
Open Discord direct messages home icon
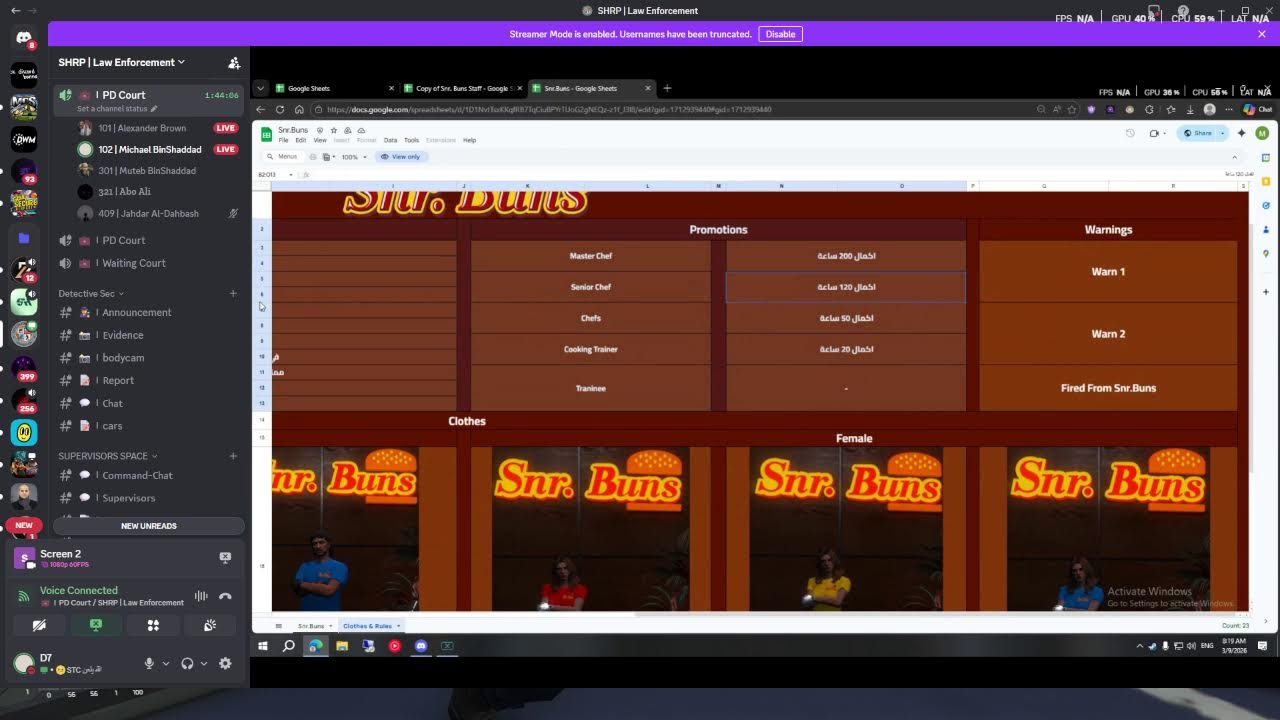(x=24, y=38)
